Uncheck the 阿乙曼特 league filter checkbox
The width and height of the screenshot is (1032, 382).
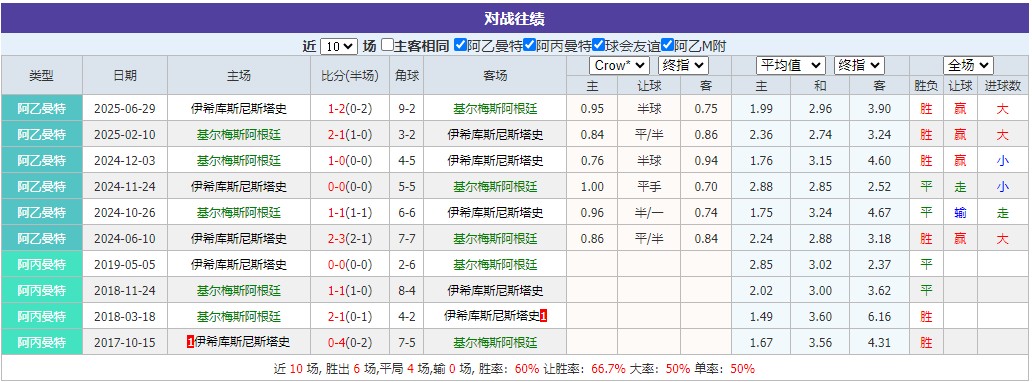(461, 45)
